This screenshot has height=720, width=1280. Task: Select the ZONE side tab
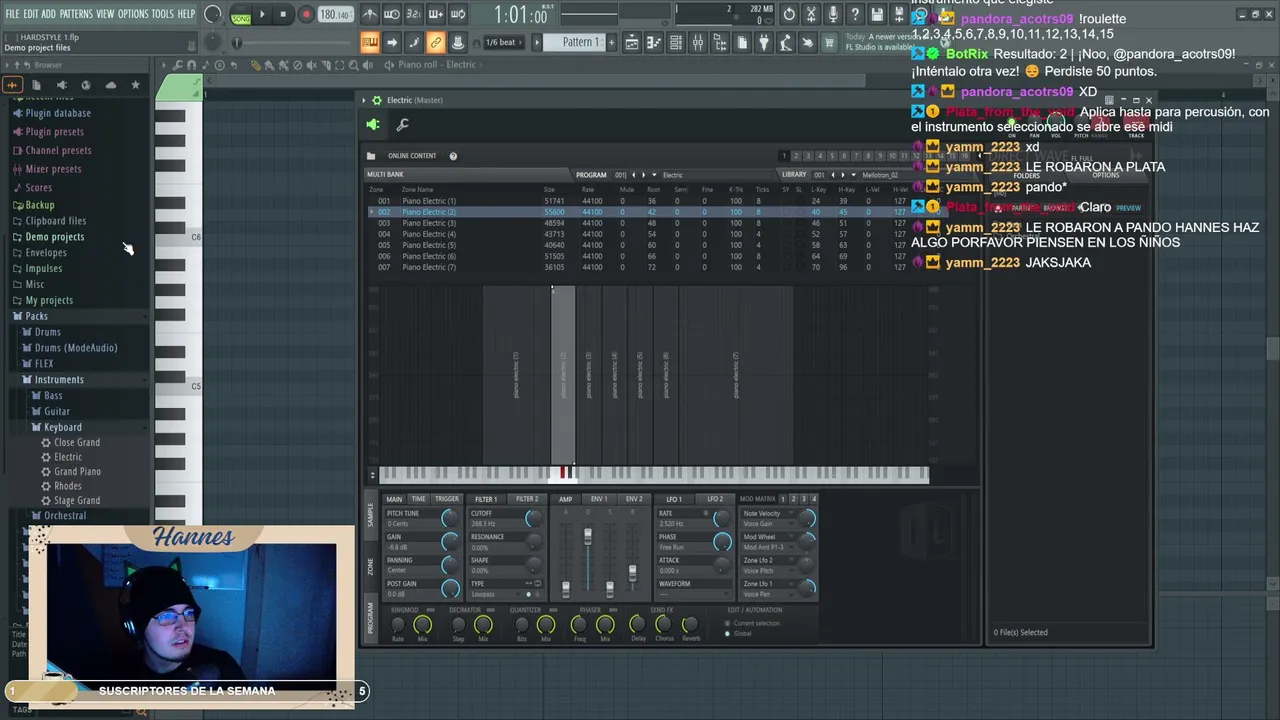(371, 567)
